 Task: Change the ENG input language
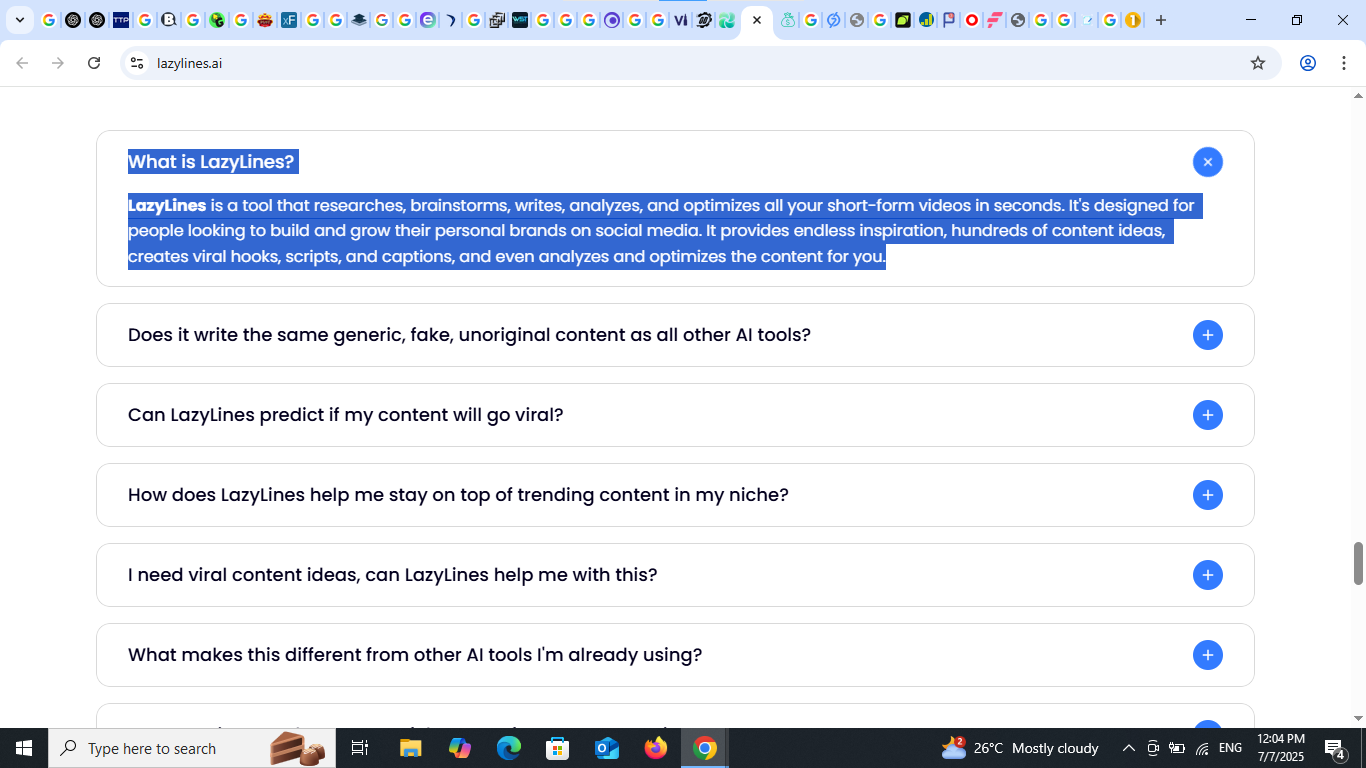(x=1231, y=748)
